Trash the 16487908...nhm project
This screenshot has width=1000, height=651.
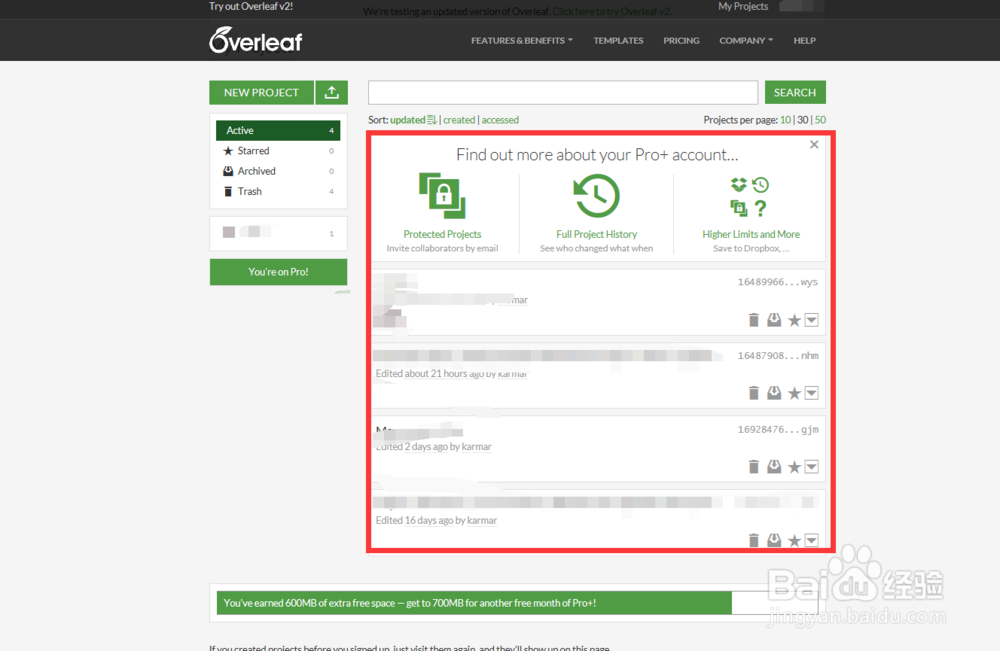pos(753,393)
